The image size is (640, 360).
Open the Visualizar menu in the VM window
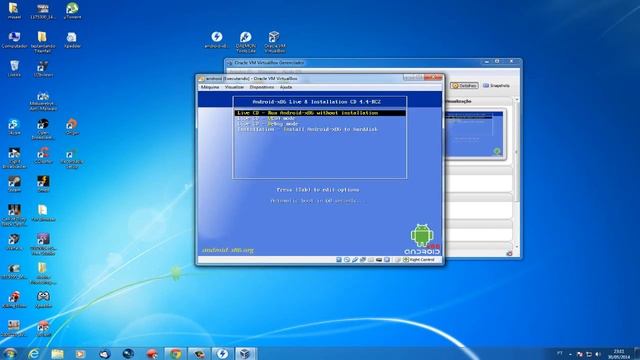[x=234, y=87]
